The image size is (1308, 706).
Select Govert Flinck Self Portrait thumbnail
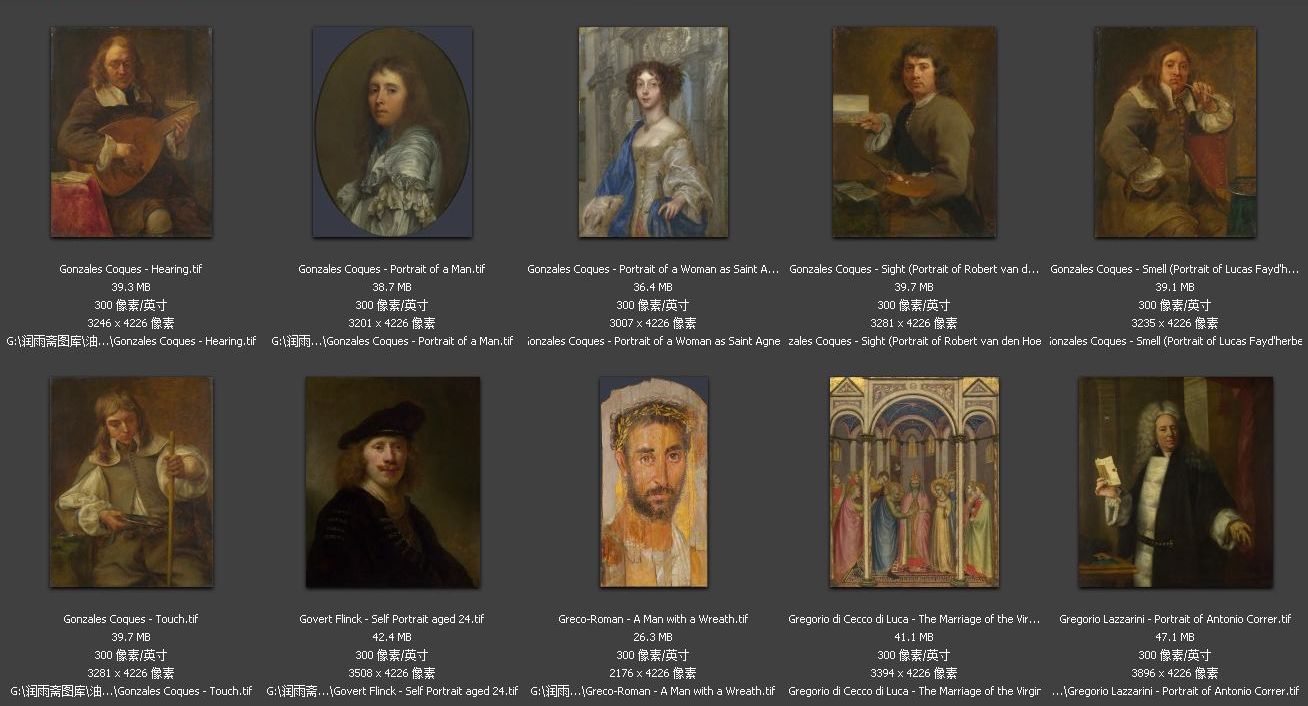pos(392,482)
